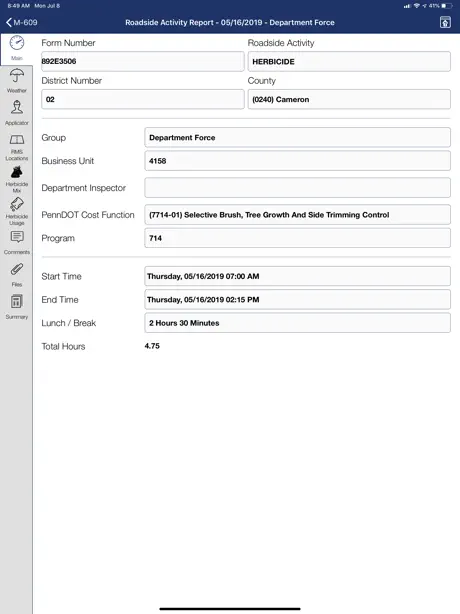Select the Form Number field 892E3506

coord(143,61)
